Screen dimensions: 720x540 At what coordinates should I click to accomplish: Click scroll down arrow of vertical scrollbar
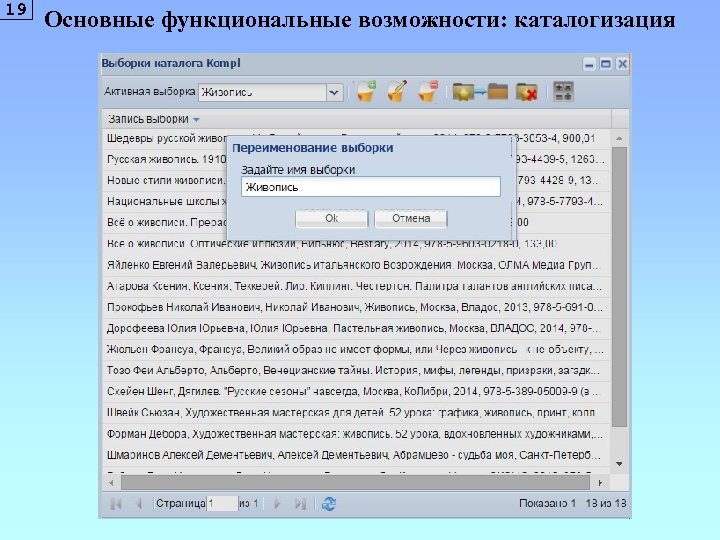point(619,464)
